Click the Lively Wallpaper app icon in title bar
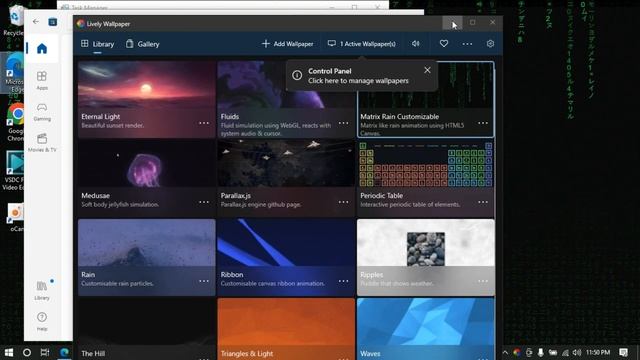 81,24
